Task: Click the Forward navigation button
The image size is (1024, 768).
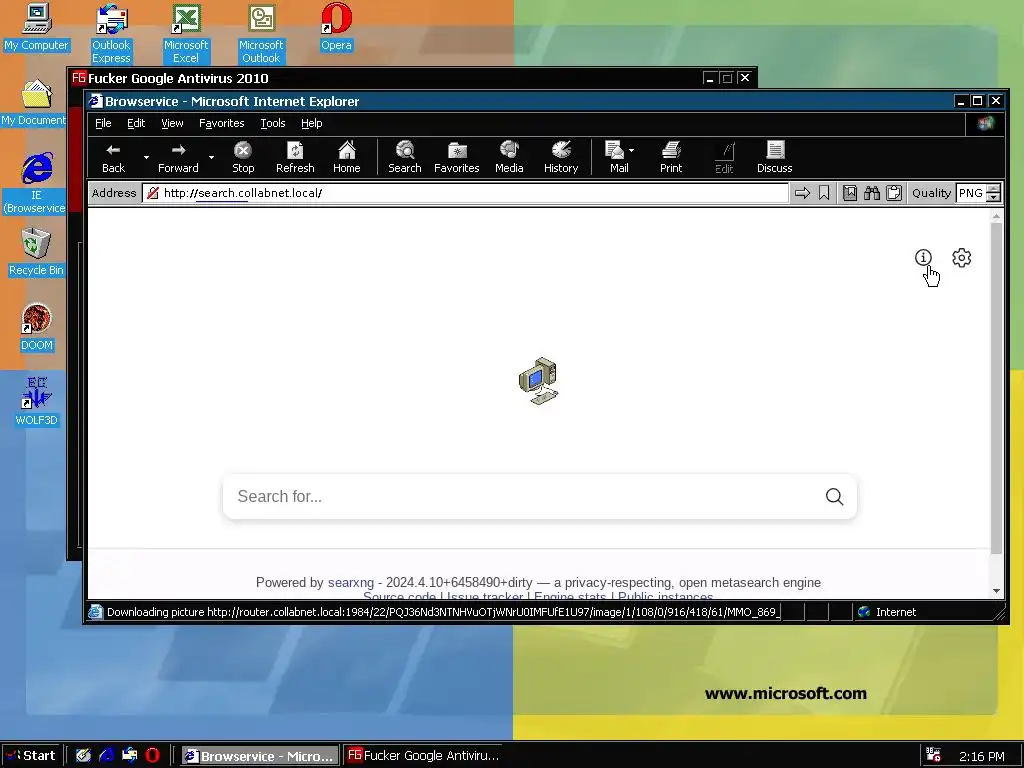Action: tap(178, 157)
